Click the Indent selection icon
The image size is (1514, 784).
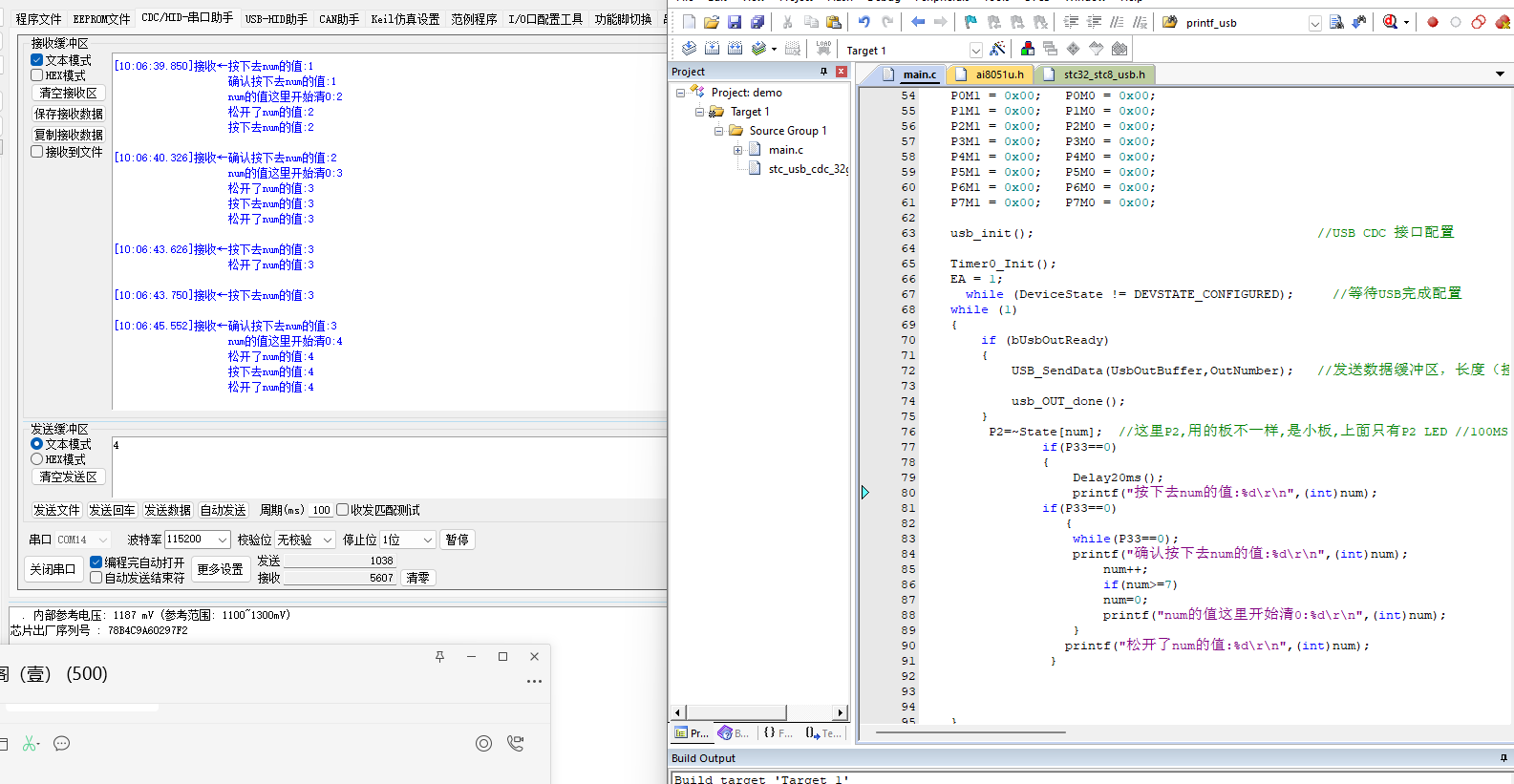tap(1071, 22)
